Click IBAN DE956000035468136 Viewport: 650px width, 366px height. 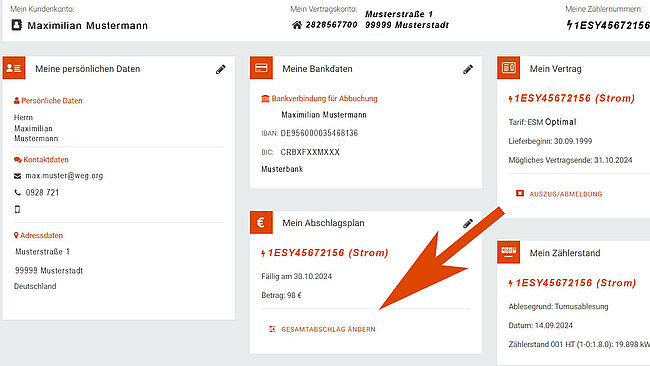pos(319,133)
